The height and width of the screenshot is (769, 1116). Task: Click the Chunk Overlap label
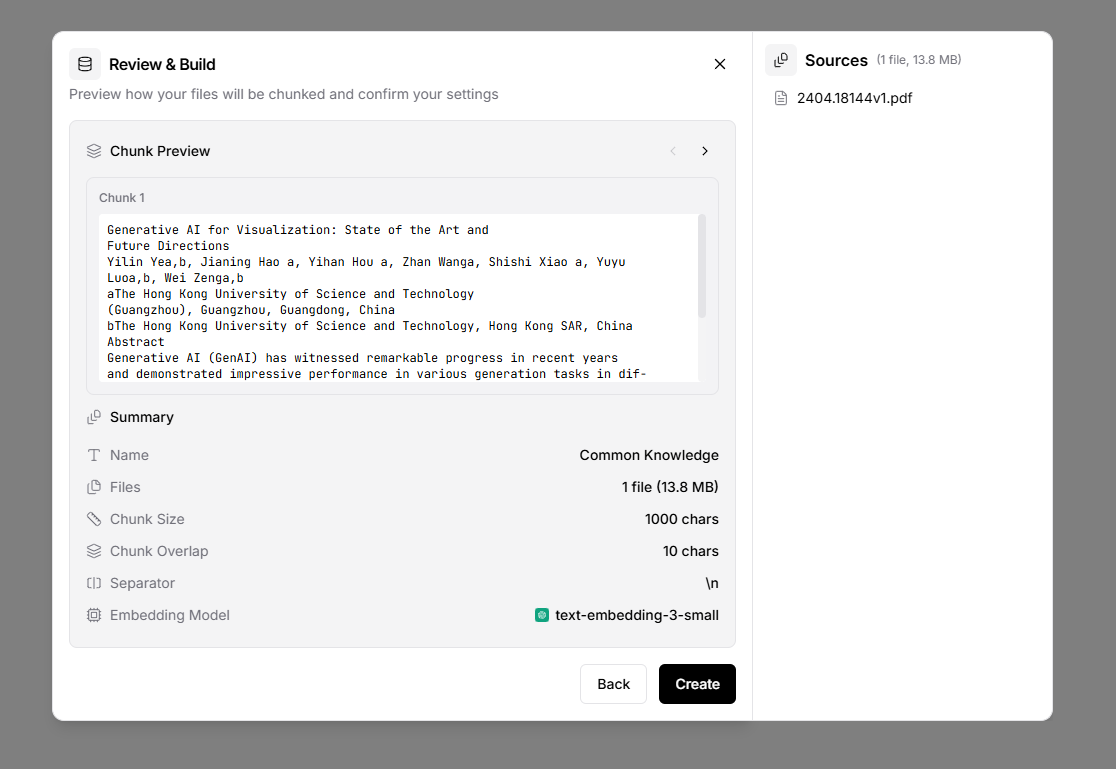[159, 551]
